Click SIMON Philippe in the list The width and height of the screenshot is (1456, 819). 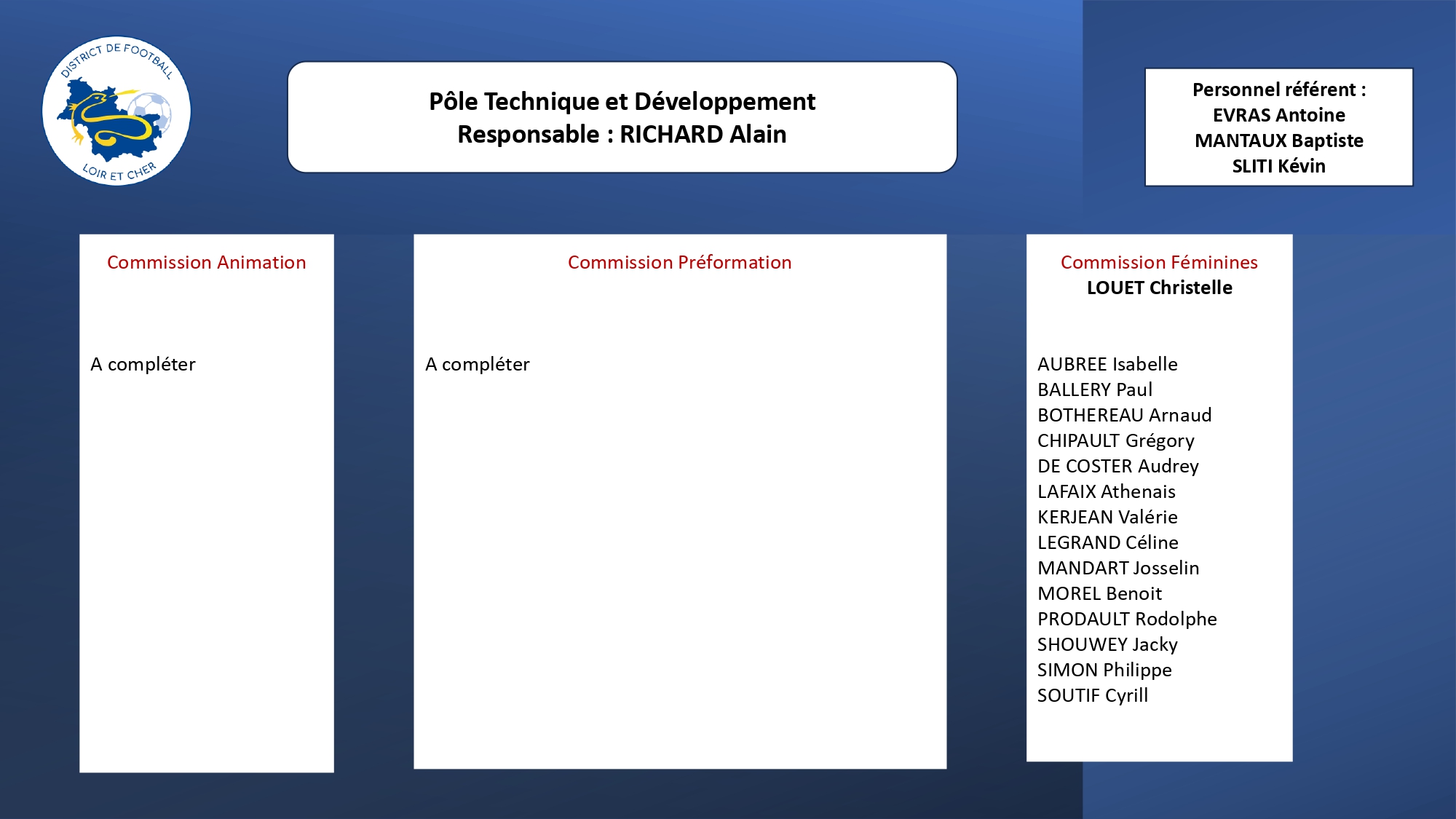pyautogui.click(x=1104, y=670)
